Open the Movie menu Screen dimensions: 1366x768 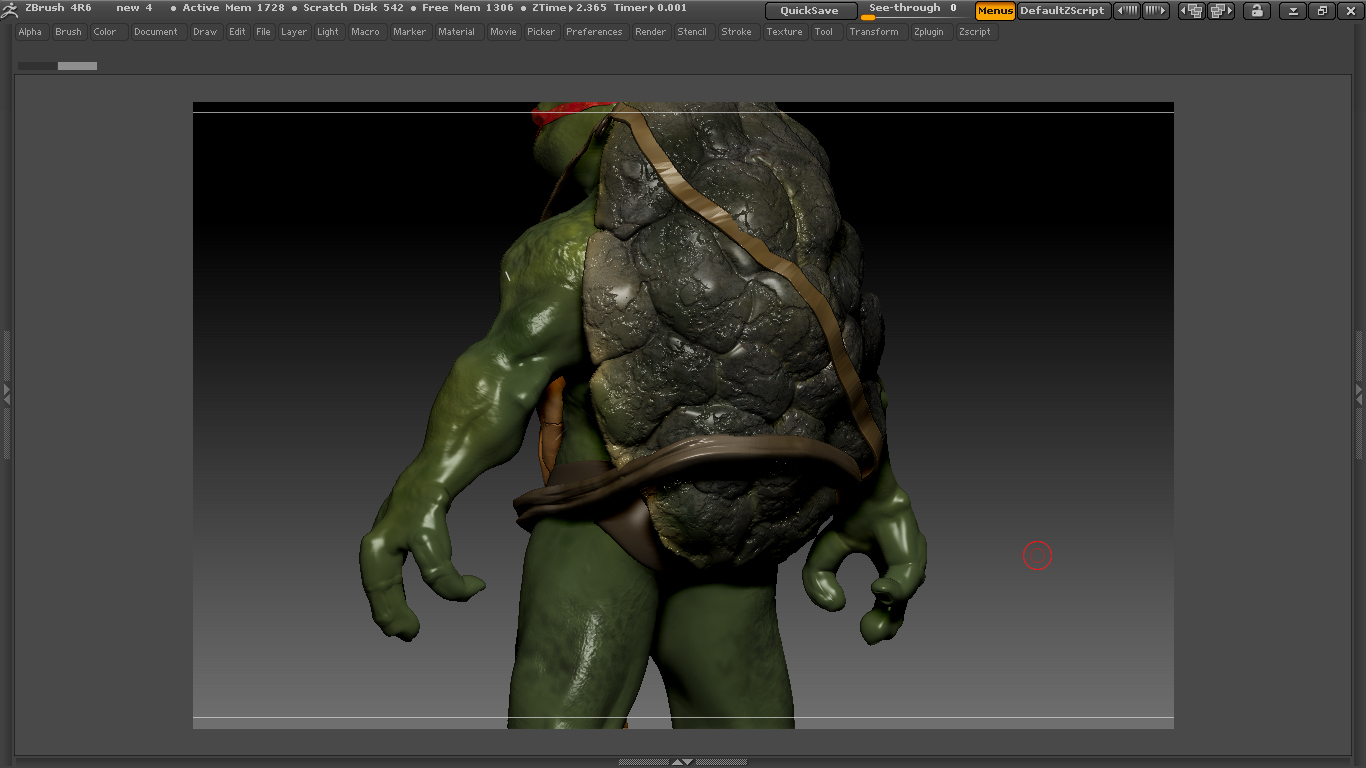(x=504, y=32)
